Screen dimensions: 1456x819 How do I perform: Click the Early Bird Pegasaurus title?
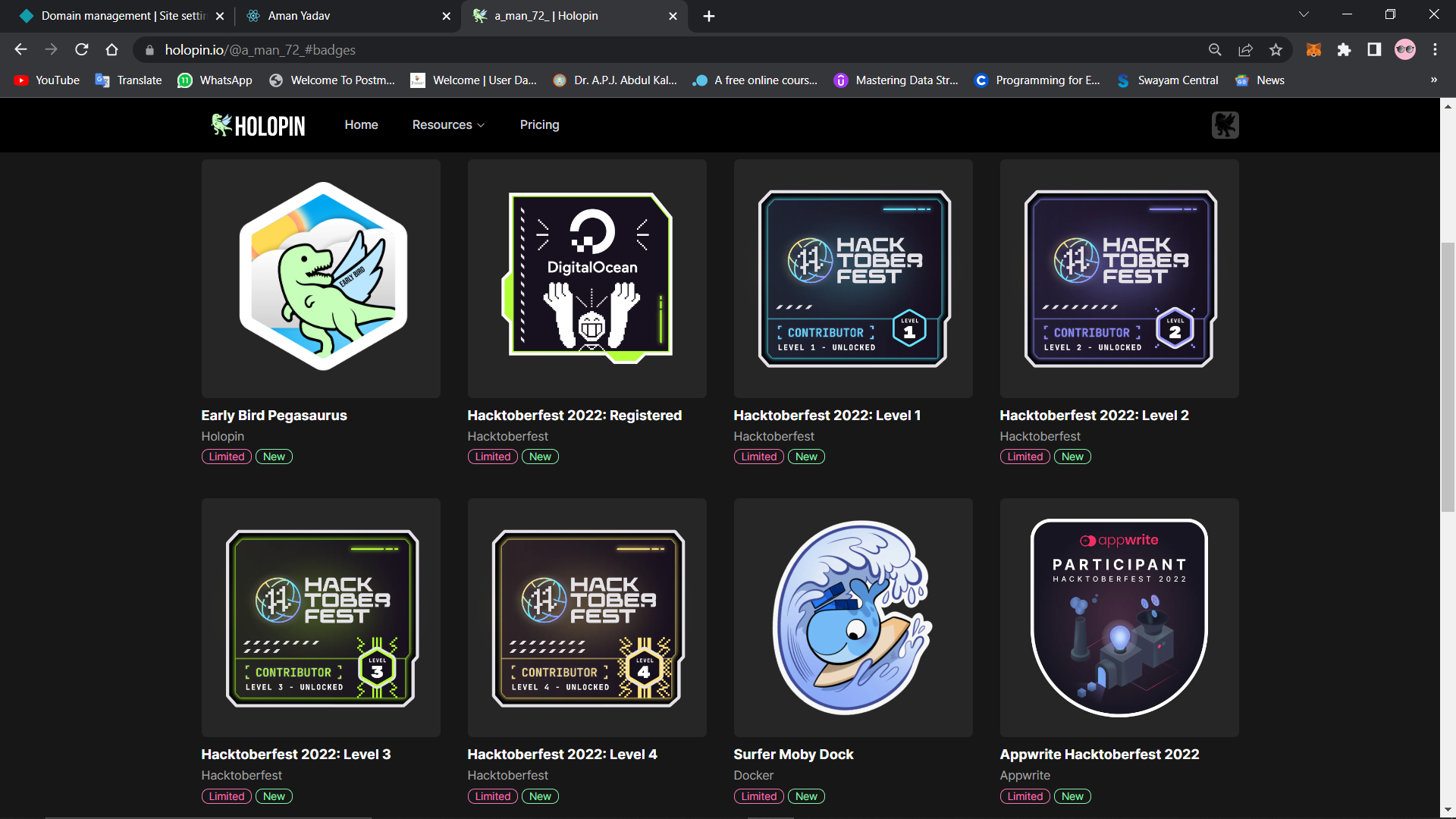(x=274, y=416)
